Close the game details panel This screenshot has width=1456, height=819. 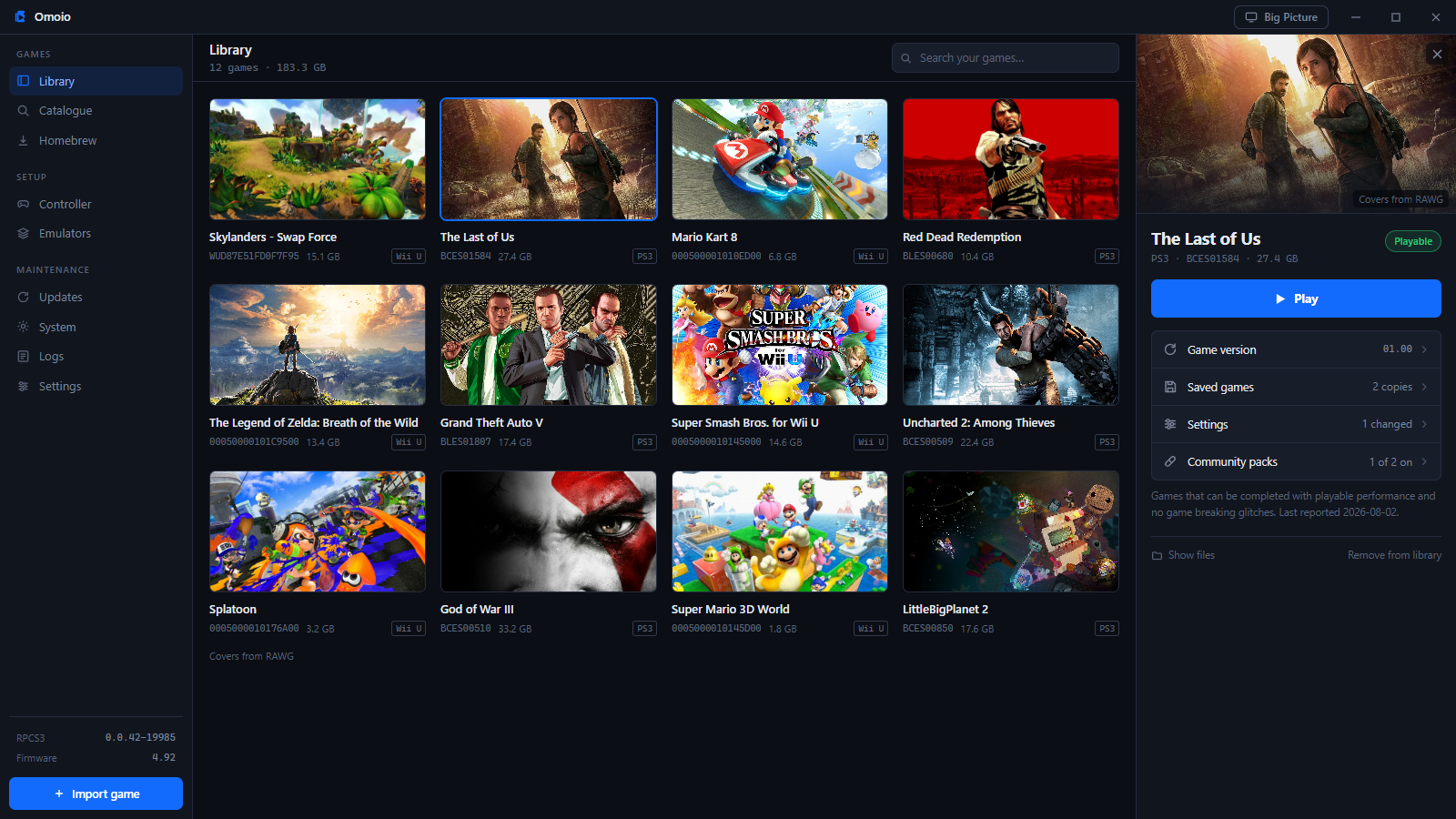click(x=1437, y=54)
